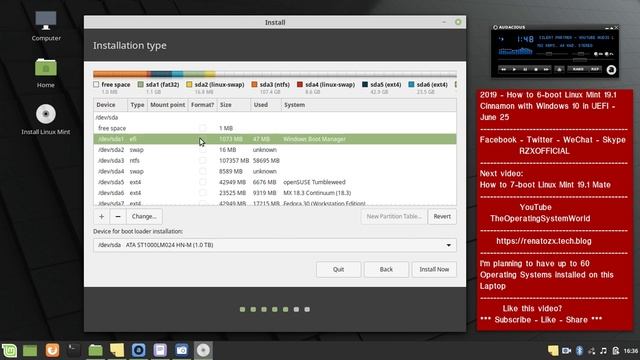The image size is (640, 360).
Task: Click the sda5 (ext4) dark blue legend swatch
Action: 365,84
